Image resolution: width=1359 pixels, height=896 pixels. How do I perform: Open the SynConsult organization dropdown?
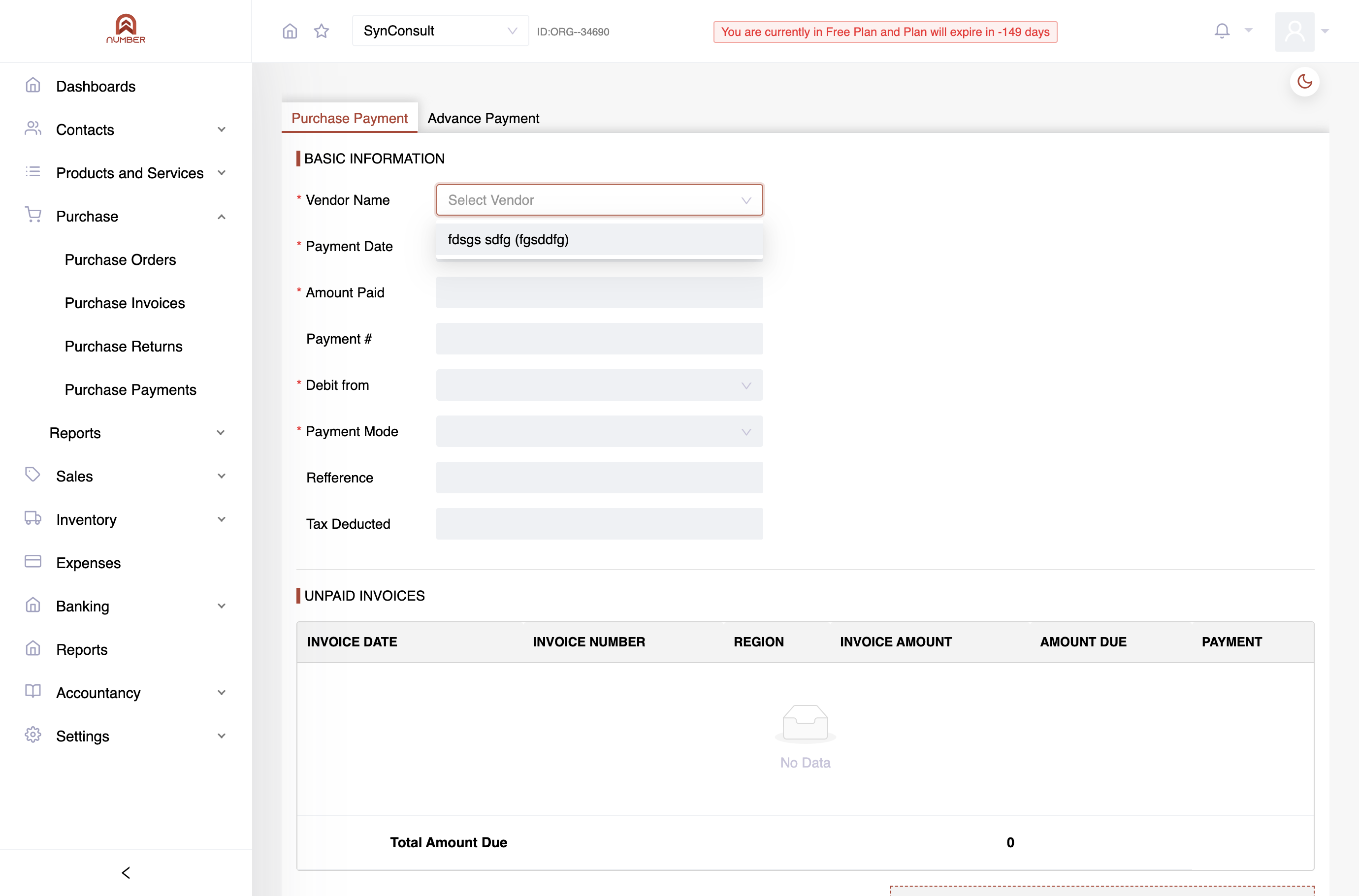point(440,31)
